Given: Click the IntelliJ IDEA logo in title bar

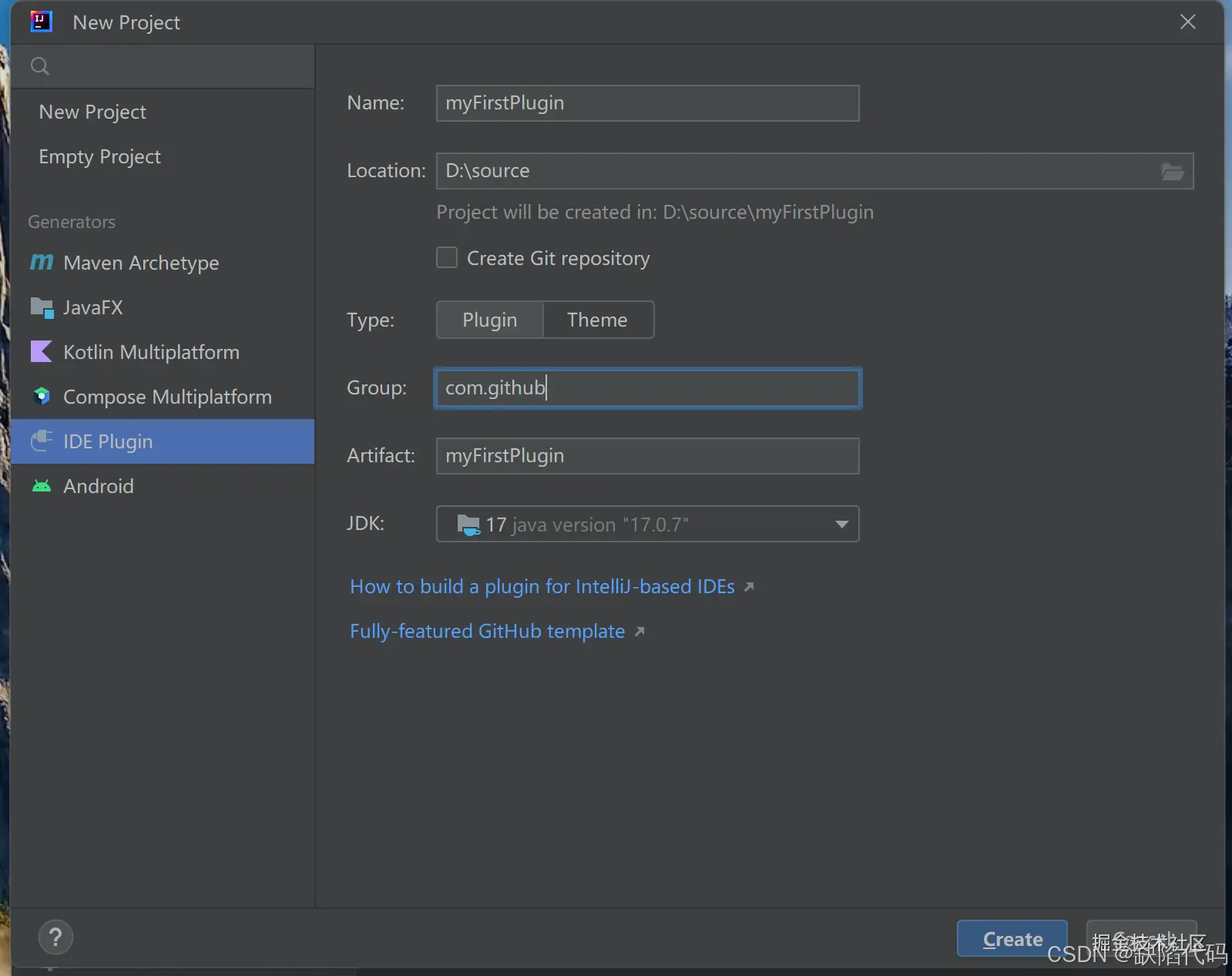Looking at the screenshot, I should (41, 22).
